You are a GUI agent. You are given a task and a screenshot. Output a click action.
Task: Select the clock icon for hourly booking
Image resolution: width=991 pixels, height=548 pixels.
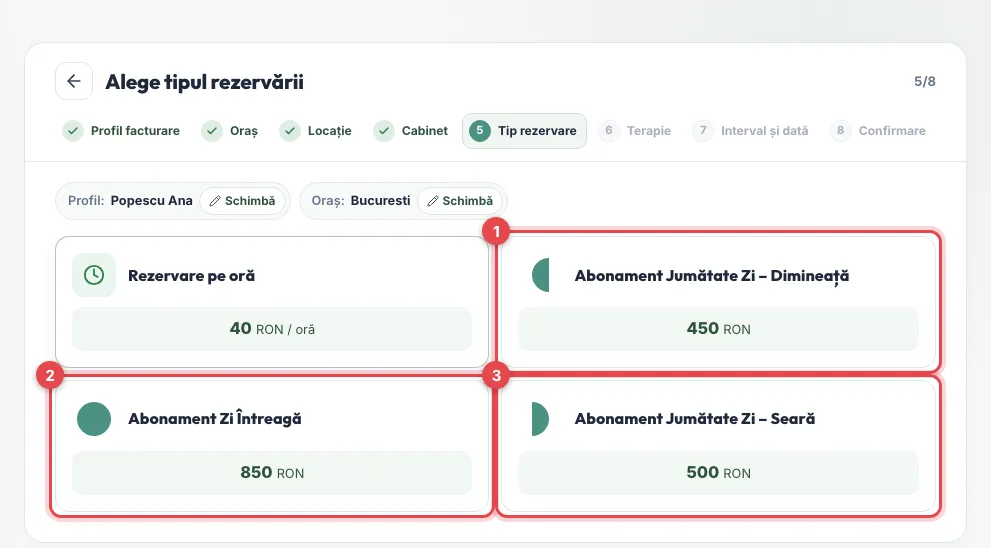(94, 275)
